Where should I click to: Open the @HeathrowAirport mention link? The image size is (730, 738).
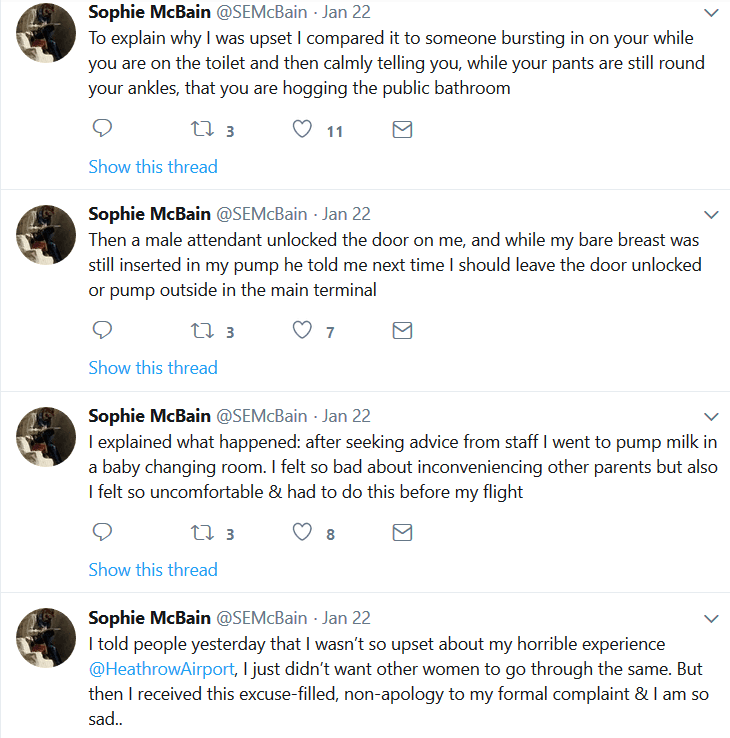[x=161, y=669]
